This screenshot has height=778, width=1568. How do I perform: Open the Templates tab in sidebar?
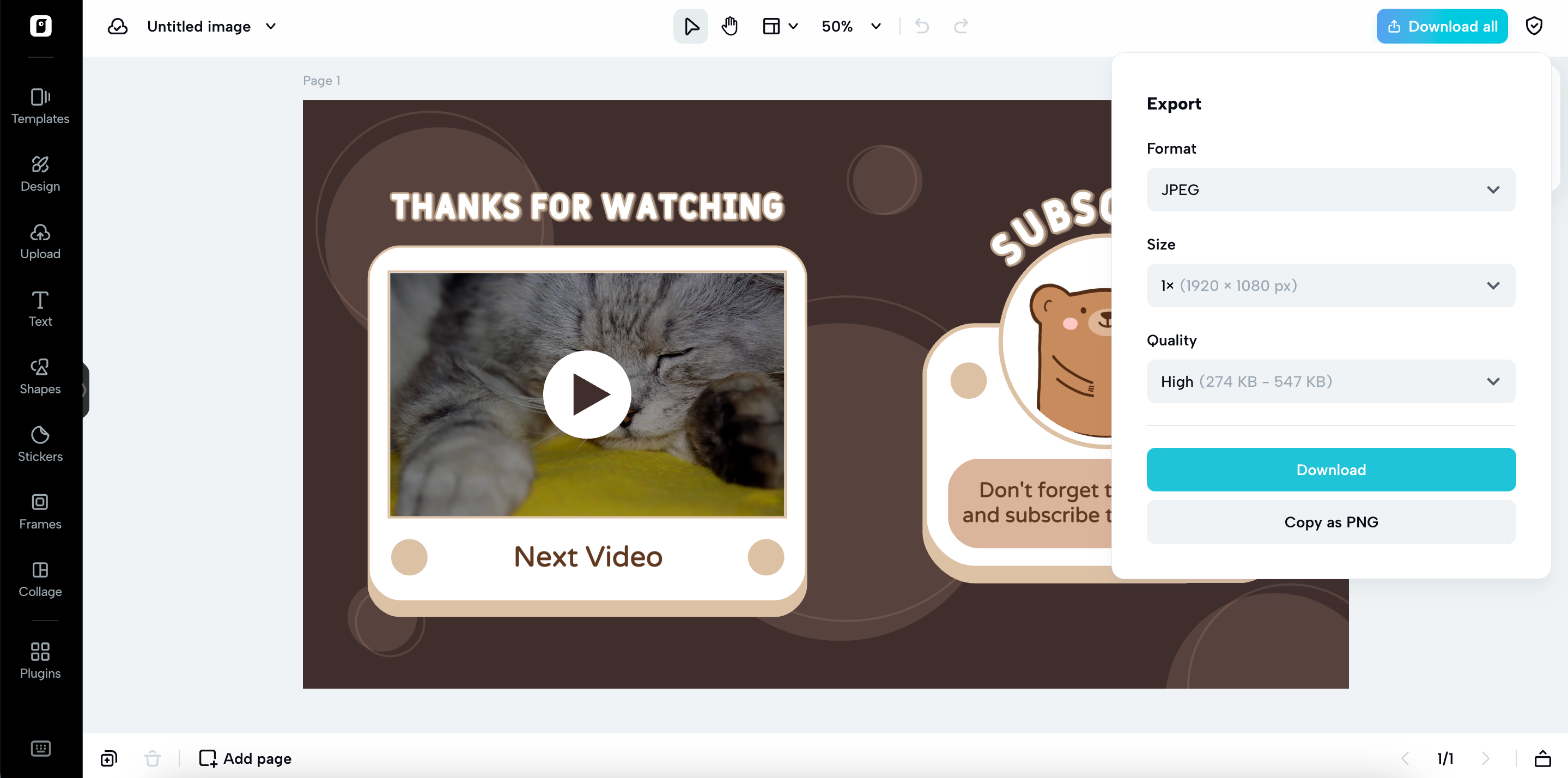40,106
